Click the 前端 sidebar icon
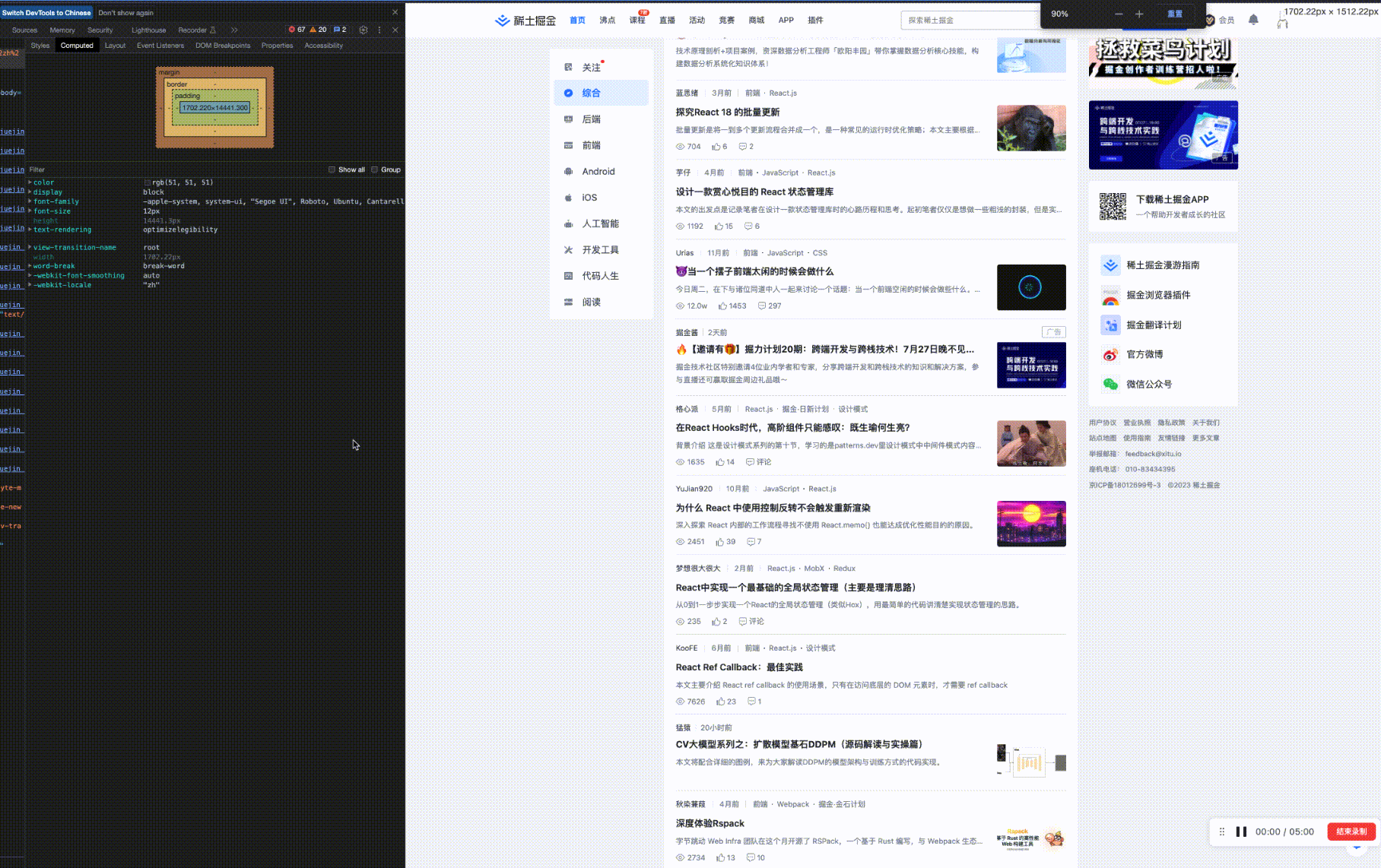The width and height of the screenshot is (1381, 868). tap(568, 145)
